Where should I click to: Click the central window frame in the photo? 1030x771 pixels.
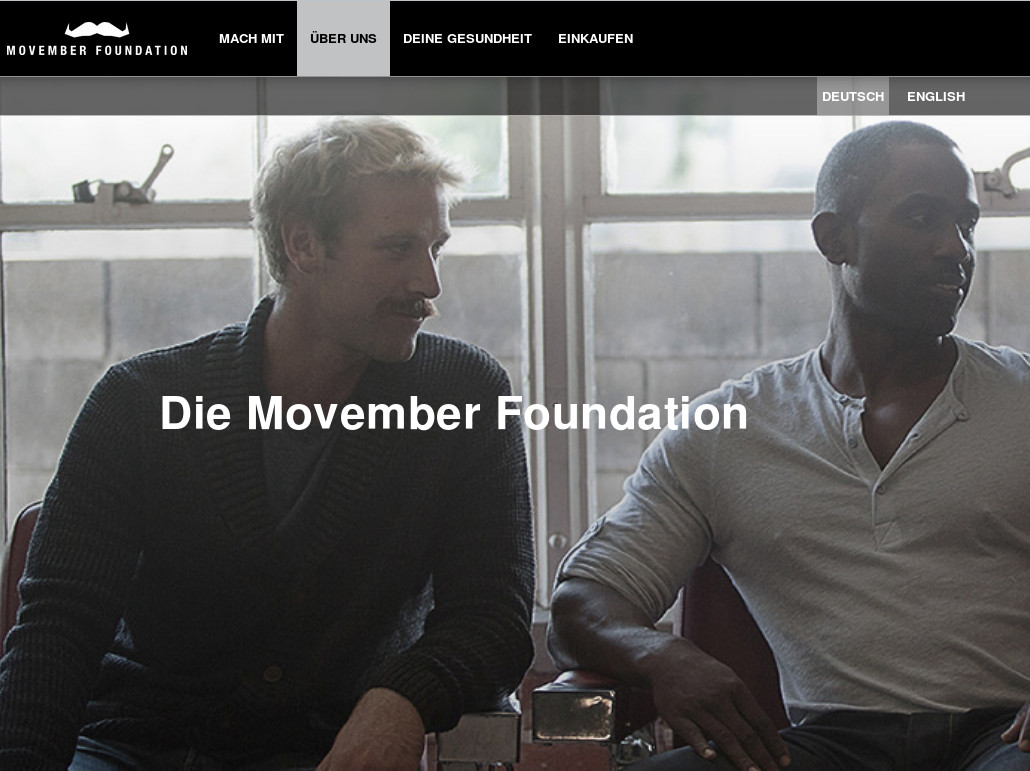click(556, 328)
